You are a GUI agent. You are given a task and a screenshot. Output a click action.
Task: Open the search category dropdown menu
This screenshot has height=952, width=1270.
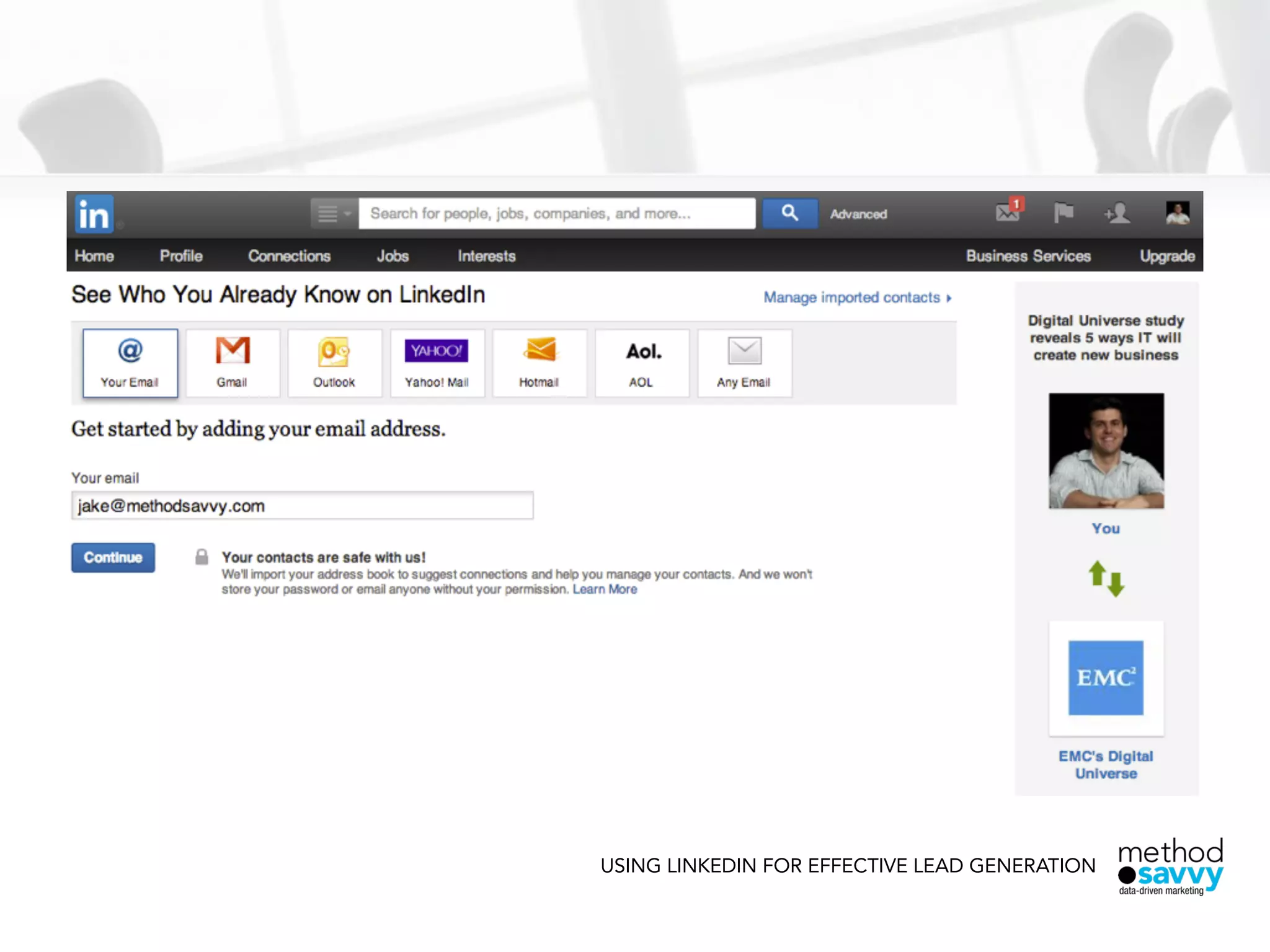[x=334, y=214]
